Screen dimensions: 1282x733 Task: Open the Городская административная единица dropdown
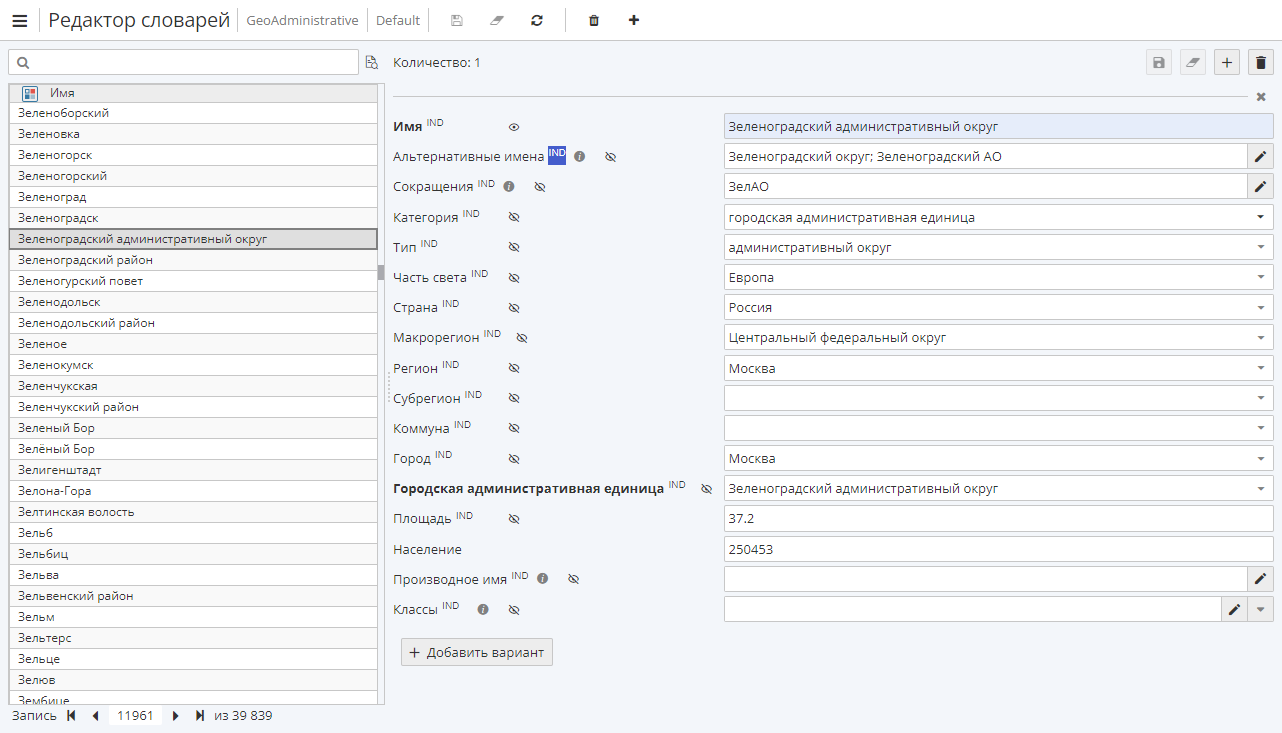[x=1261, y=488]
